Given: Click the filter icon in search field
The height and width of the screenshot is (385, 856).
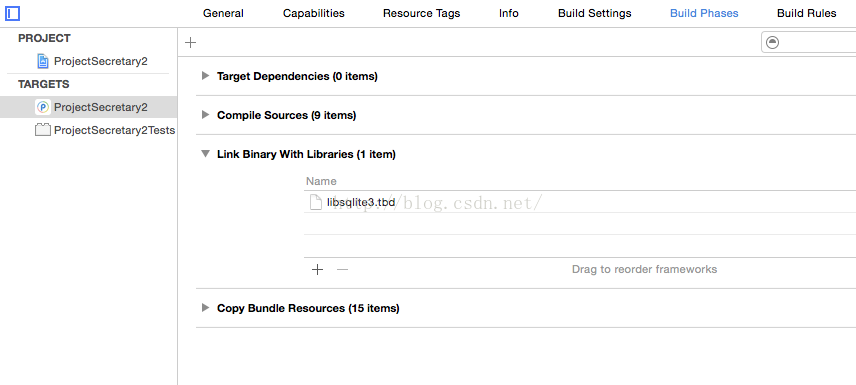Looking at the screenshot, I should pyautogui.click(x=772, y=43).
